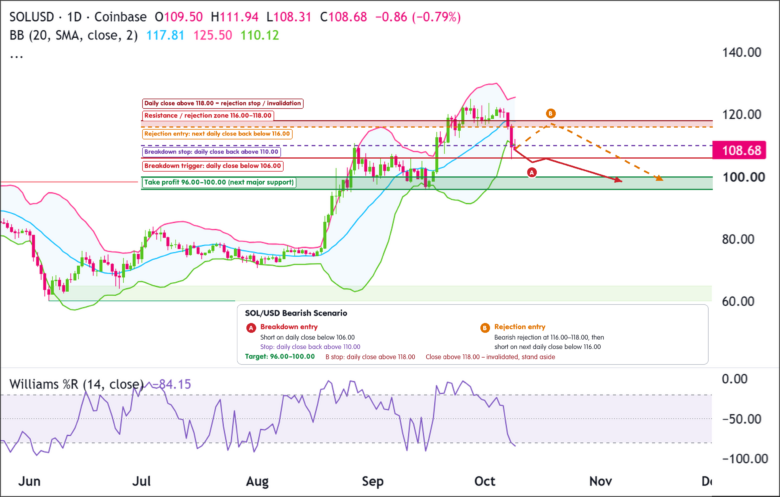Screen dimensions: 780x497
Task: Click 'Stop: daily close back above 110.00' text
Action: 310,347
